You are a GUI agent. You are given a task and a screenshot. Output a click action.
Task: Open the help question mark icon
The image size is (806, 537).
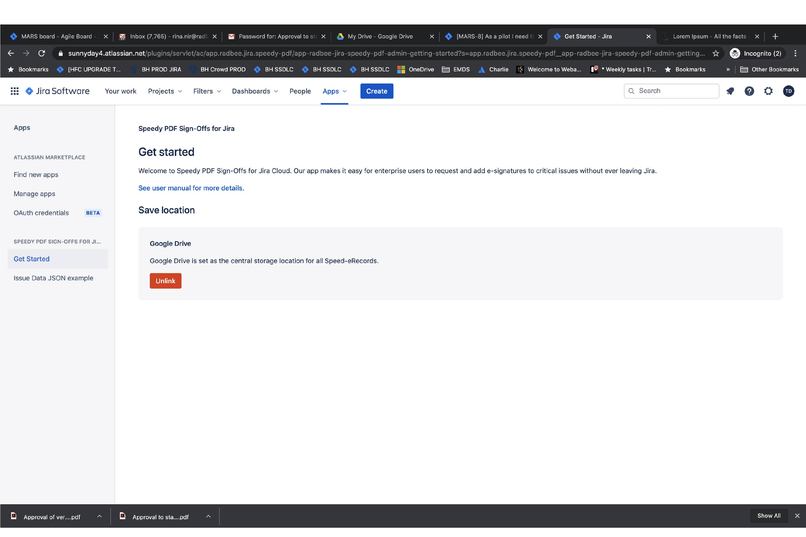(749, 91)
